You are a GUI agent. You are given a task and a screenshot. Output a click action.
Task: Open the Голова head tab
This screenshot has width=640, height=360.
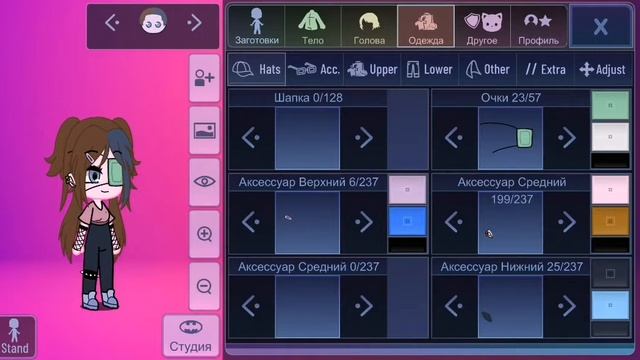[369, 27]
